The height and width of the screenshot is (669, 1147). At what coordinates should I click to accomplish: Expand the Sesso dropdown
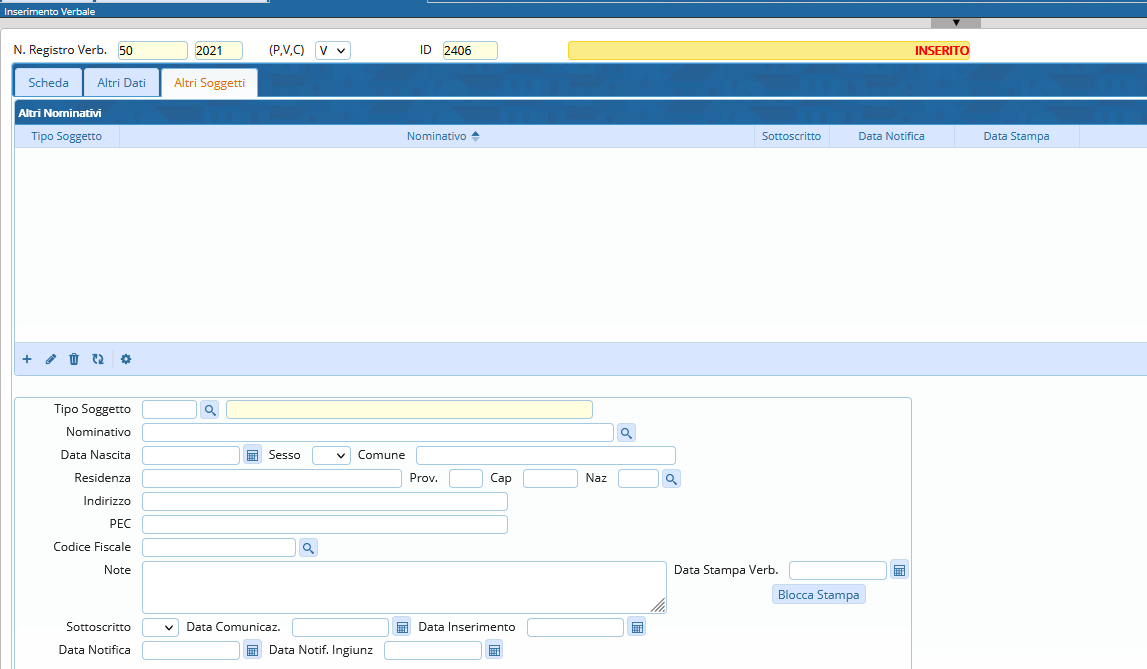click(x=331, y=455)
